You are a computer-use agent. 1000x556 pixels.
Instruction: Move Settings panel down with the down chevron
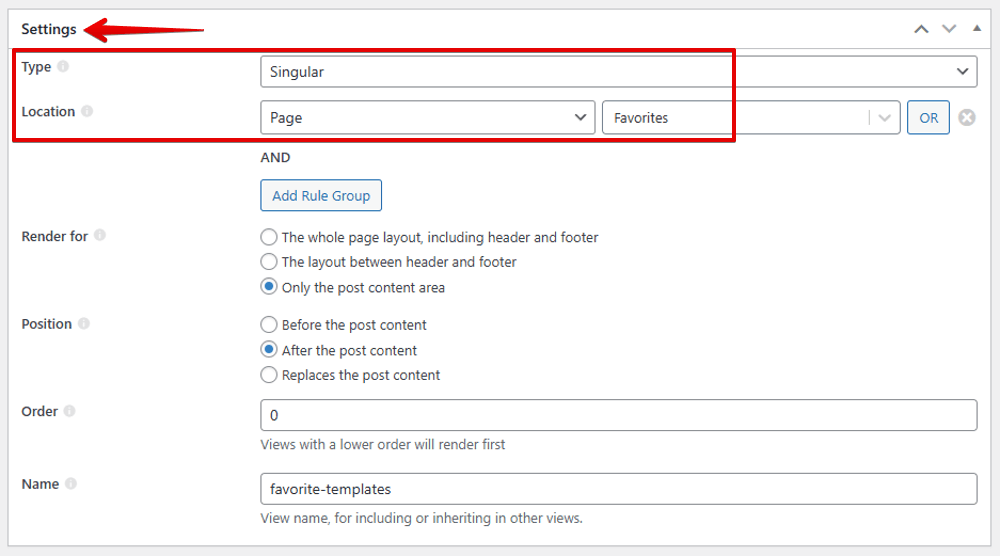949,29
